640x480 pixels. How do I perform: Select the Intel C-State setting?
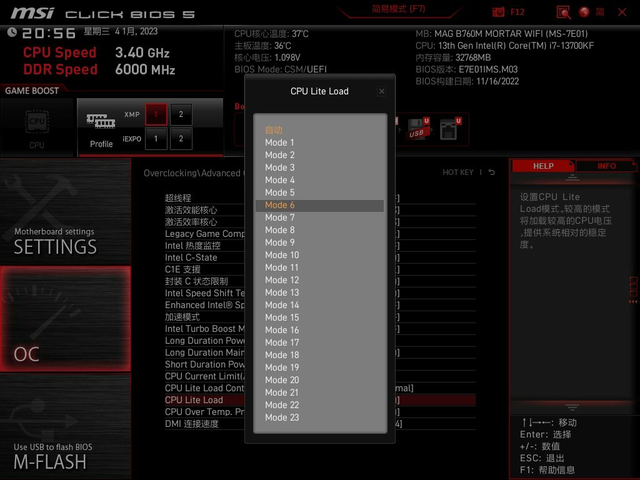[320, 258]
